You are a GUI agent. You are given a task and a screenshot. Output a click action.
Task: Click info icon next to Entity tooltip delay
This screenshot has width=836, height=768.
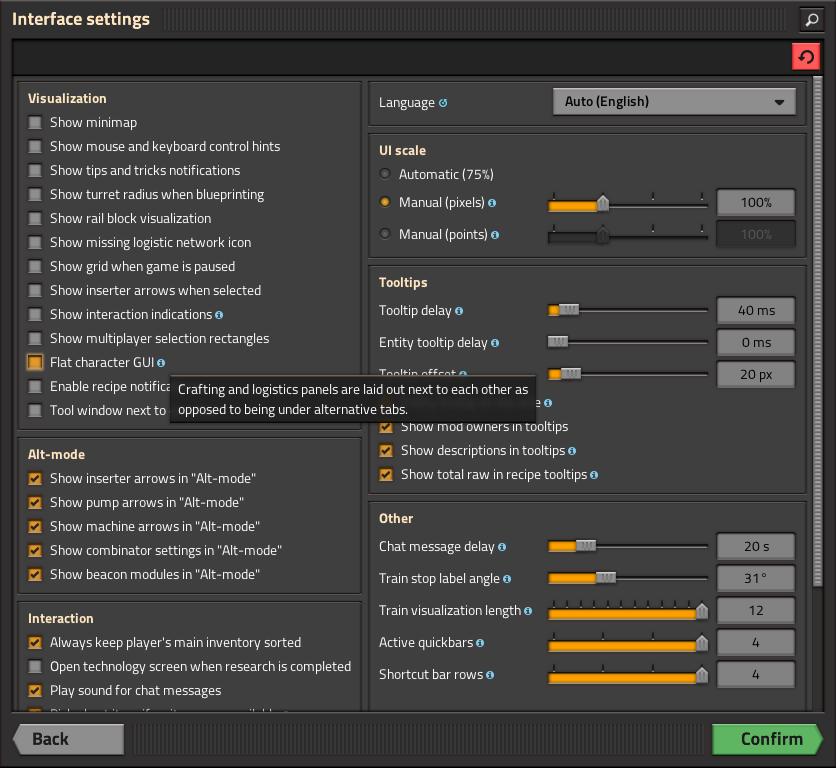point(495,343)
